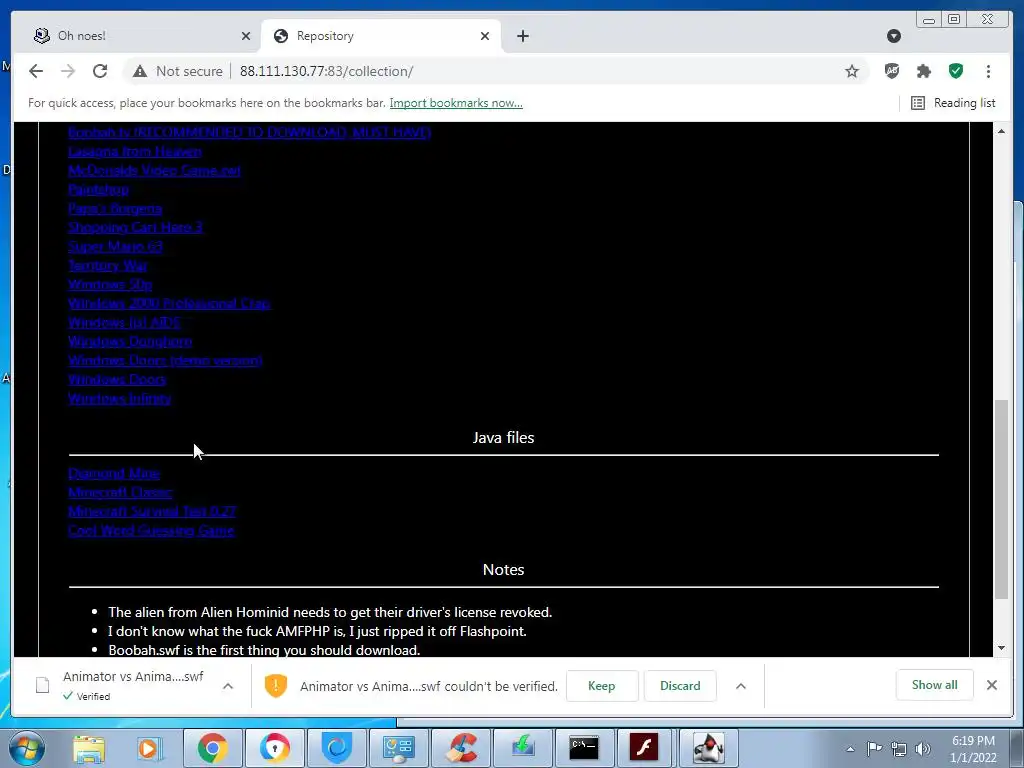Click the page scrollbar up arrow

tap(1001, 131)
